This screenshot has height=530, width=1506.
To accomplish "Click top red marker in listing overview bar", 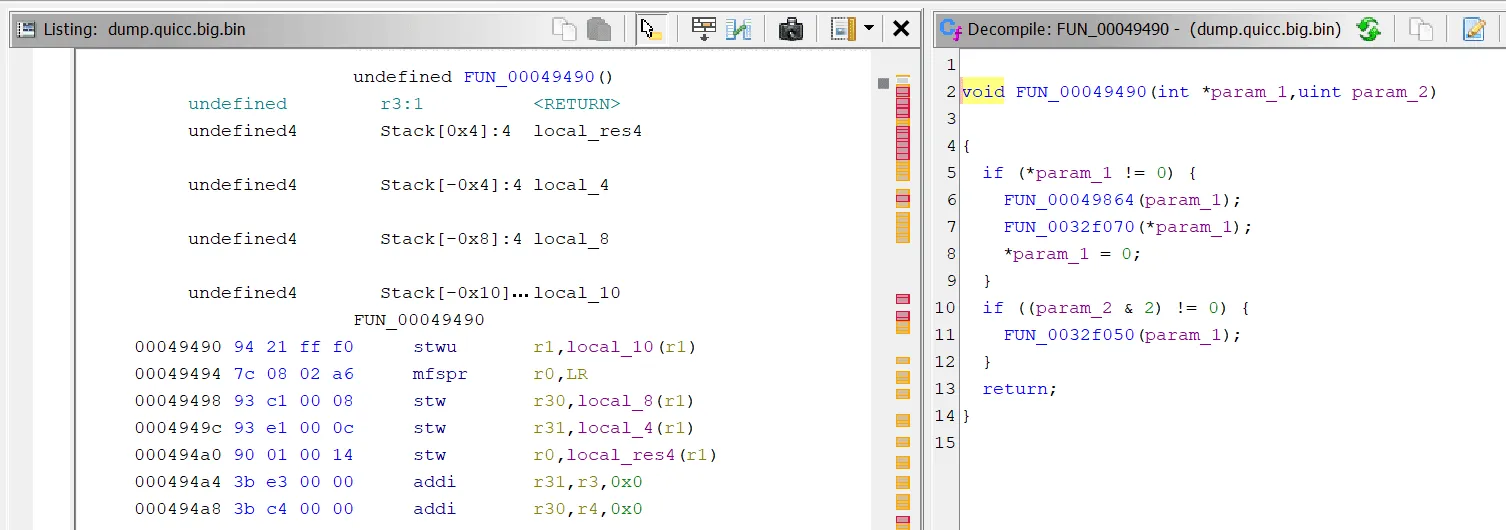I will (903, 92).
